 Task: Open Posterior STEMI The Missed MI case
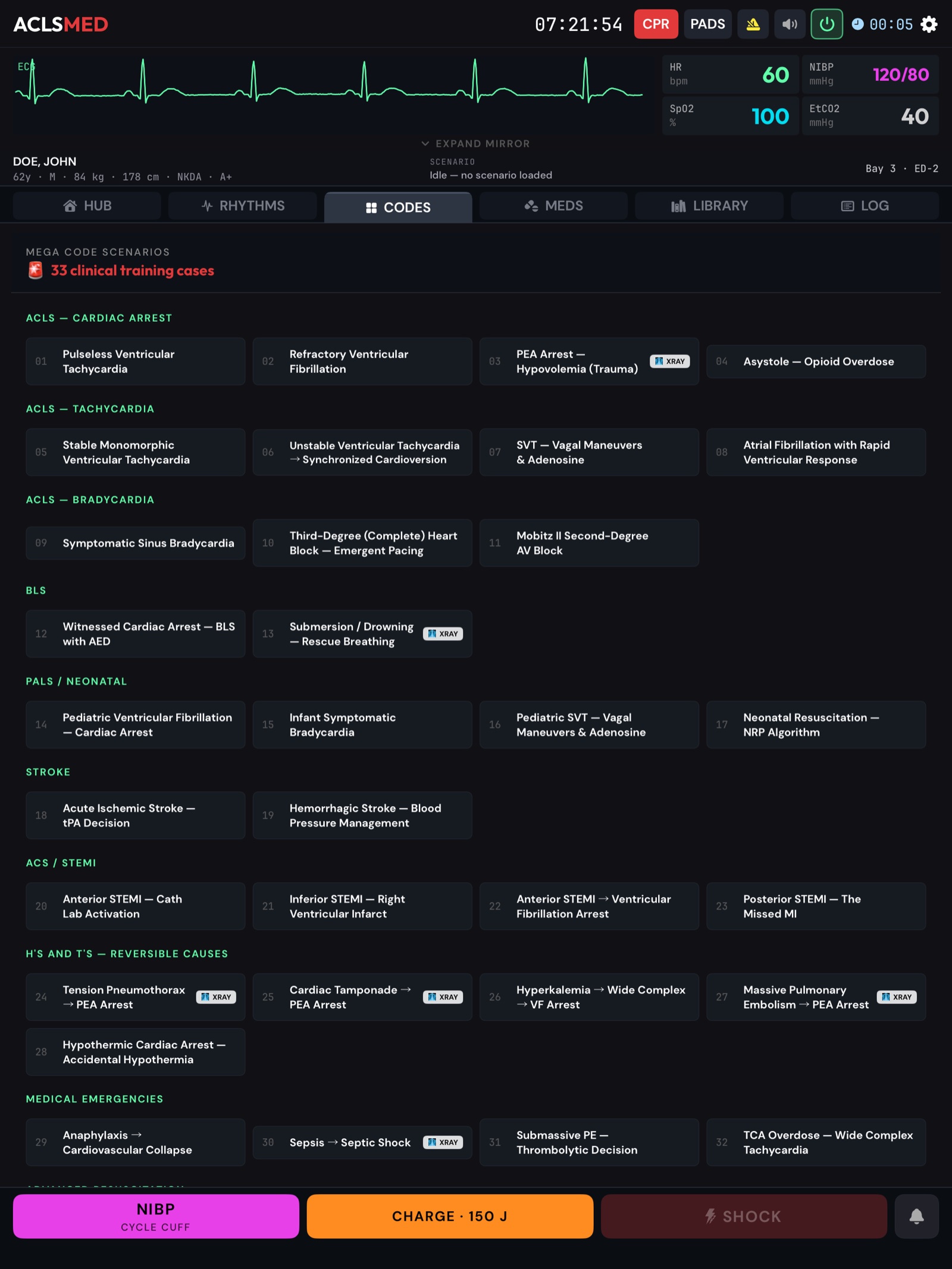816,906
